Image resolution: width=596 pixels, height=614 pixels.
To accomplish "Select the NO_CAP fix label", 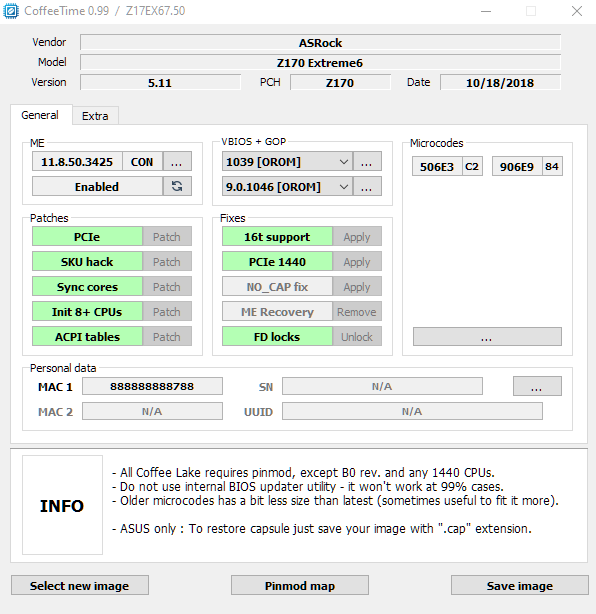I will tap(277, 287).
